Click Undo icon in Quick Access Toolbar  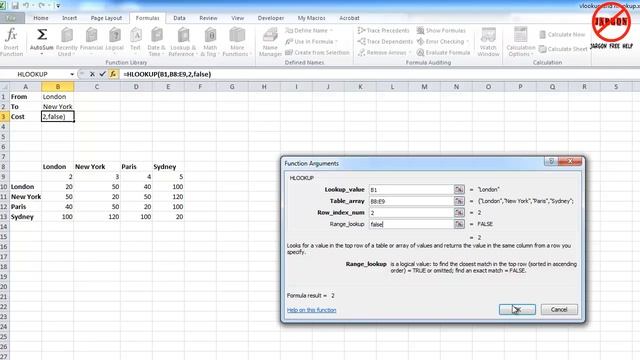click(27, 5)
